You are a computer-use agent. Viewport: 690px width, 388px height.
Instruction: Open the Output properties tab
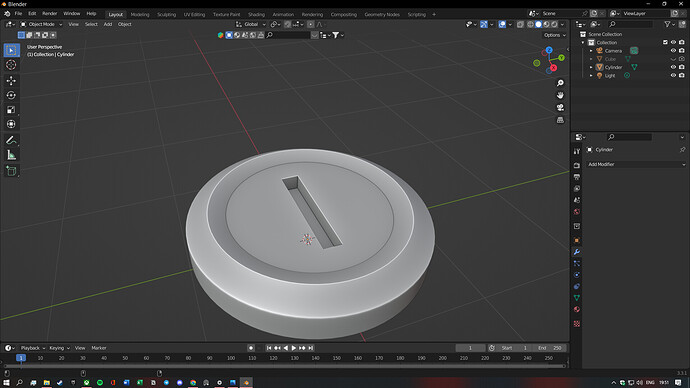pos(577,177)
